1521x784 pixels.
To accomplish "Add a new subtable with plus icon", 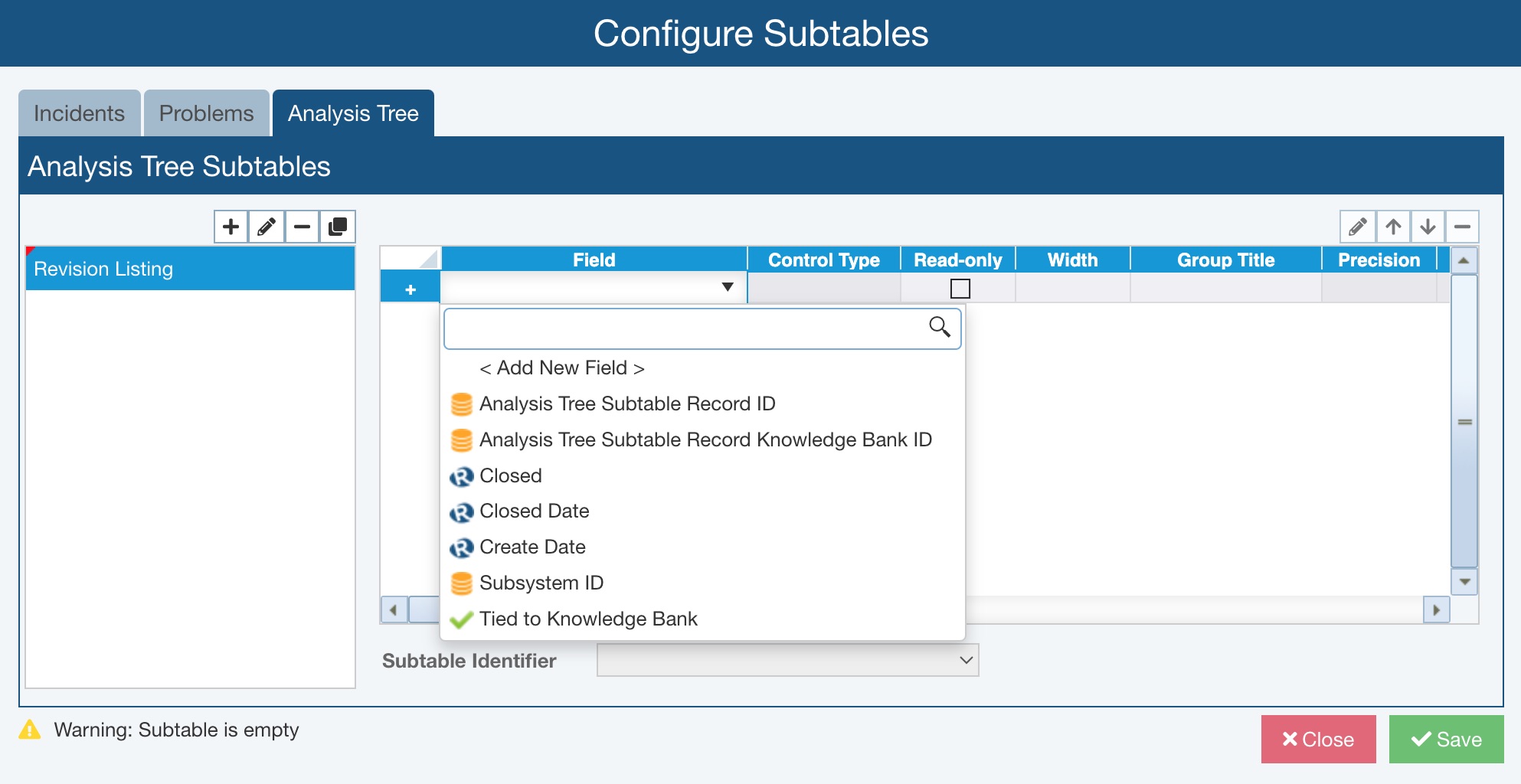I will 231,227.
